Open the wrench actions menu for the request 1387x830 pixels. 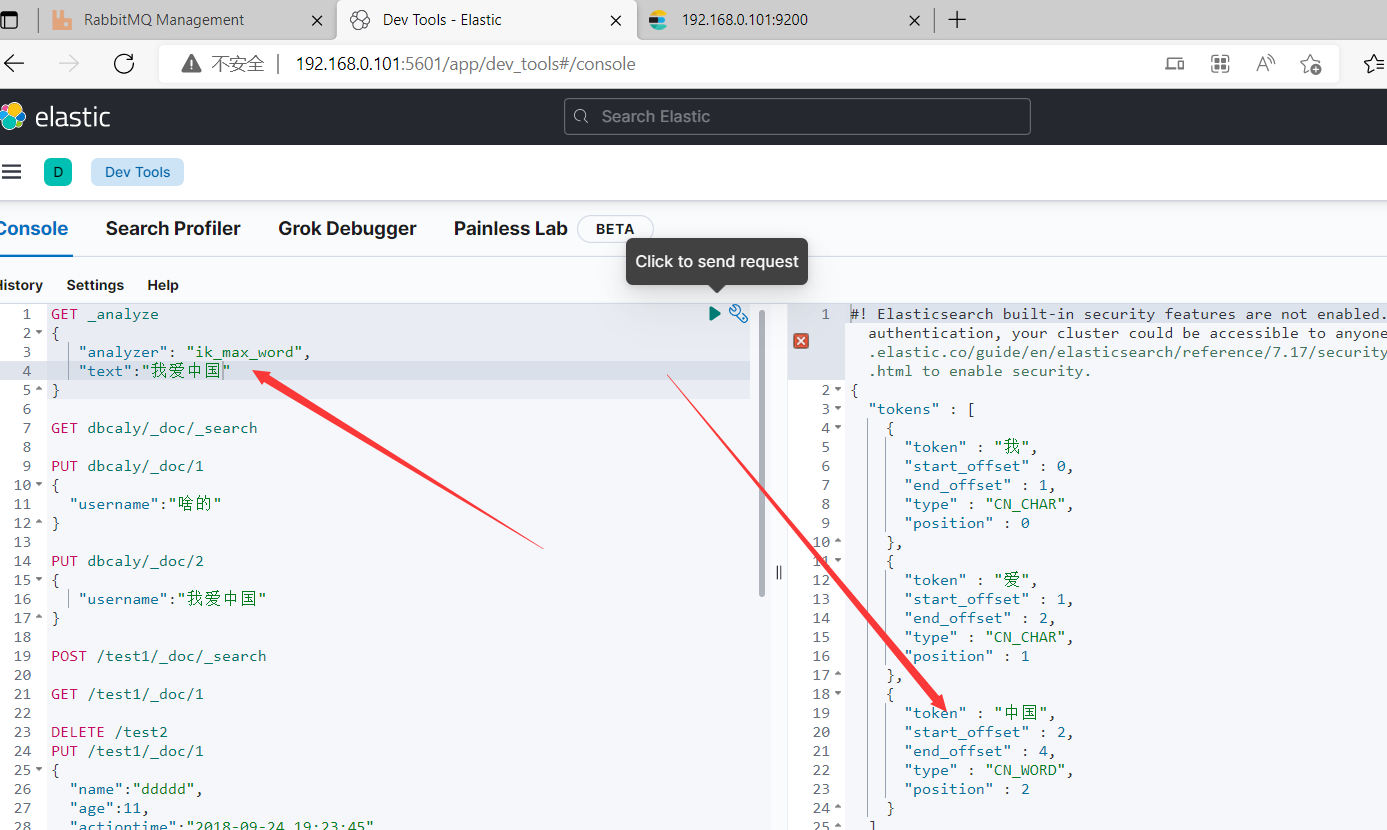(x=738, y=314)
